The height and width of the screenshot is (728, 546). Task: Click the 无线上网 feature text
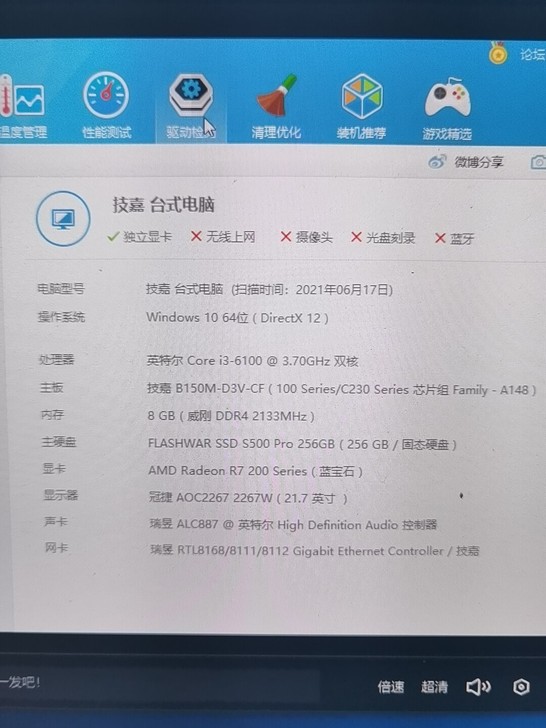230,237
